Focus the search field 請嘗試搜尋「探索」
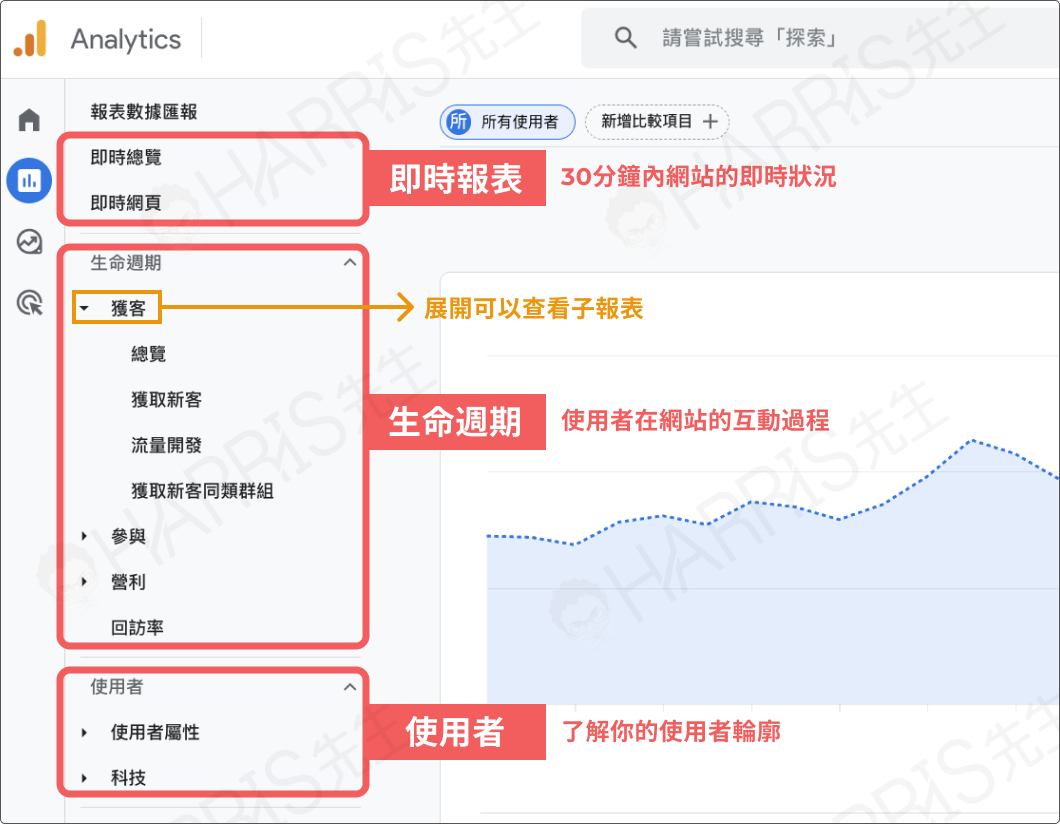Image resolution: width=1060 pixels, height=824 pixels. pyautogui.click(x=820, y=38)
